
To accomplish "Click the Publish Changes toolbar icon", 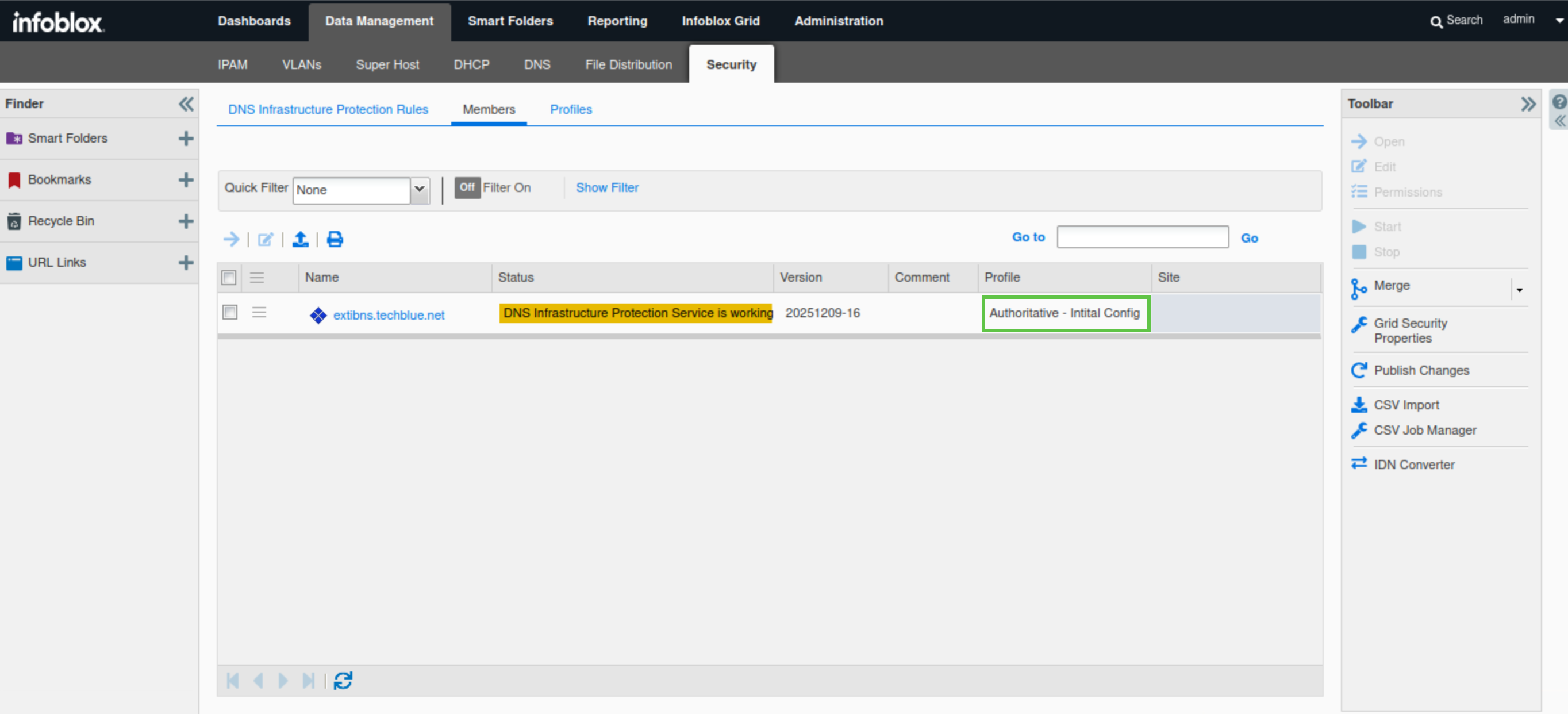I will [x=1359, y=370].
